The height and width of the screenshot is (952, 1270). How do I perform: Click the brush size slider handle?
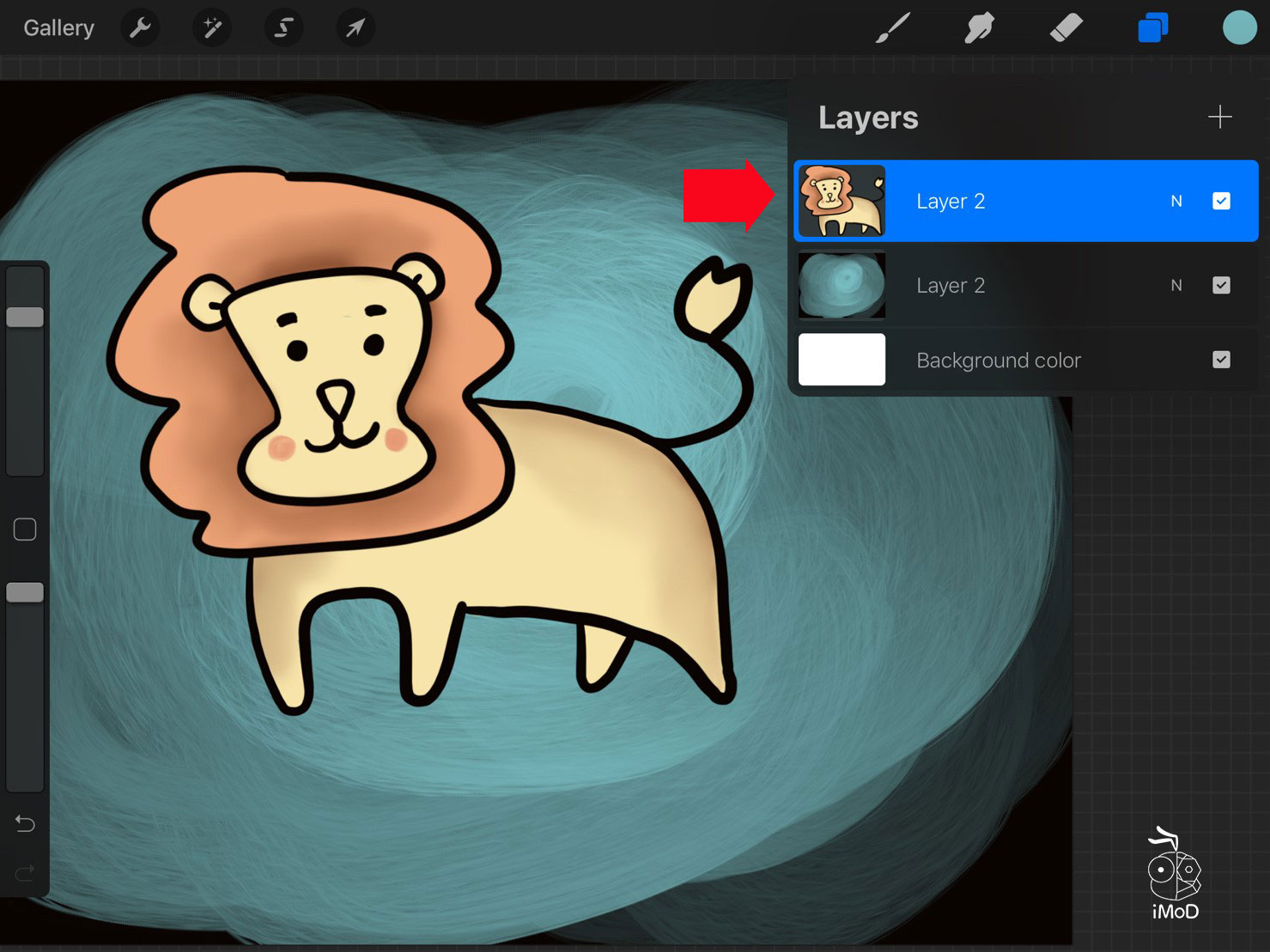pyautogui.click(x=25, y=317)
